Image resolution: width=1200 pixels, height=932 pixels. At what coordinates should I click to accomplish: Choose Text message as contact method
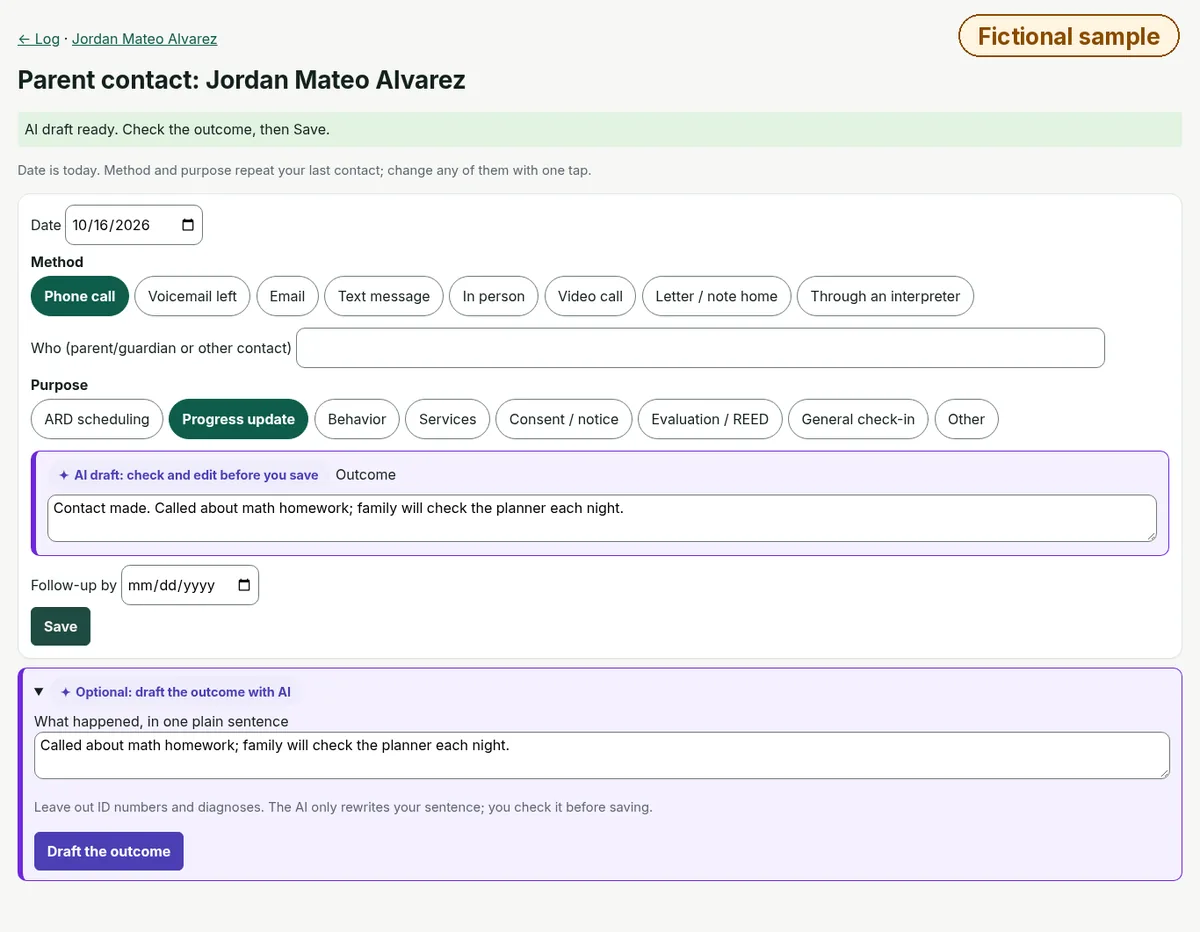[x=384, y=296]
